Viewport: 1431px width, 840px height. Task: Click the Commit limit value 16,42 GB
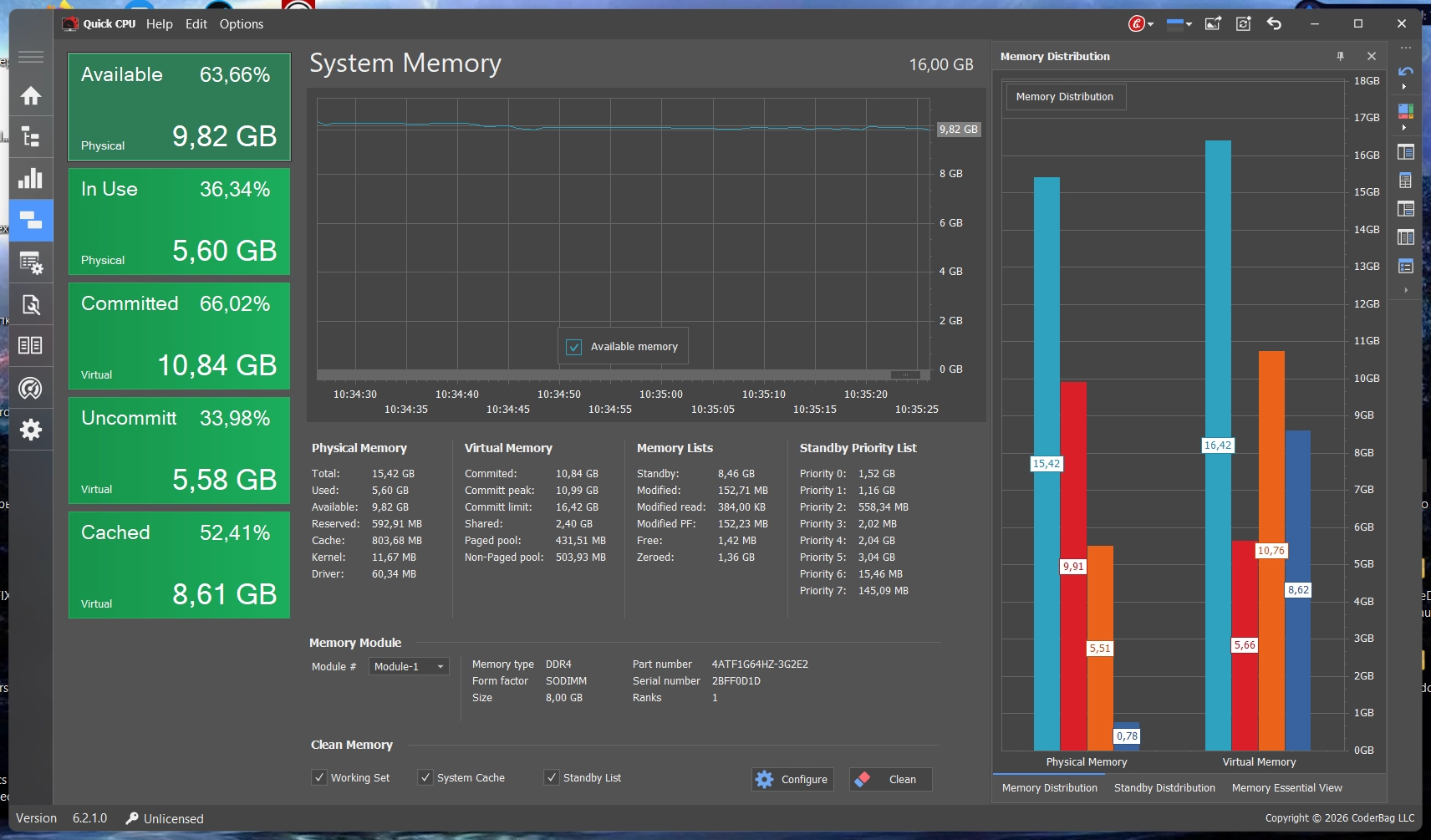(x=577, y=507)
